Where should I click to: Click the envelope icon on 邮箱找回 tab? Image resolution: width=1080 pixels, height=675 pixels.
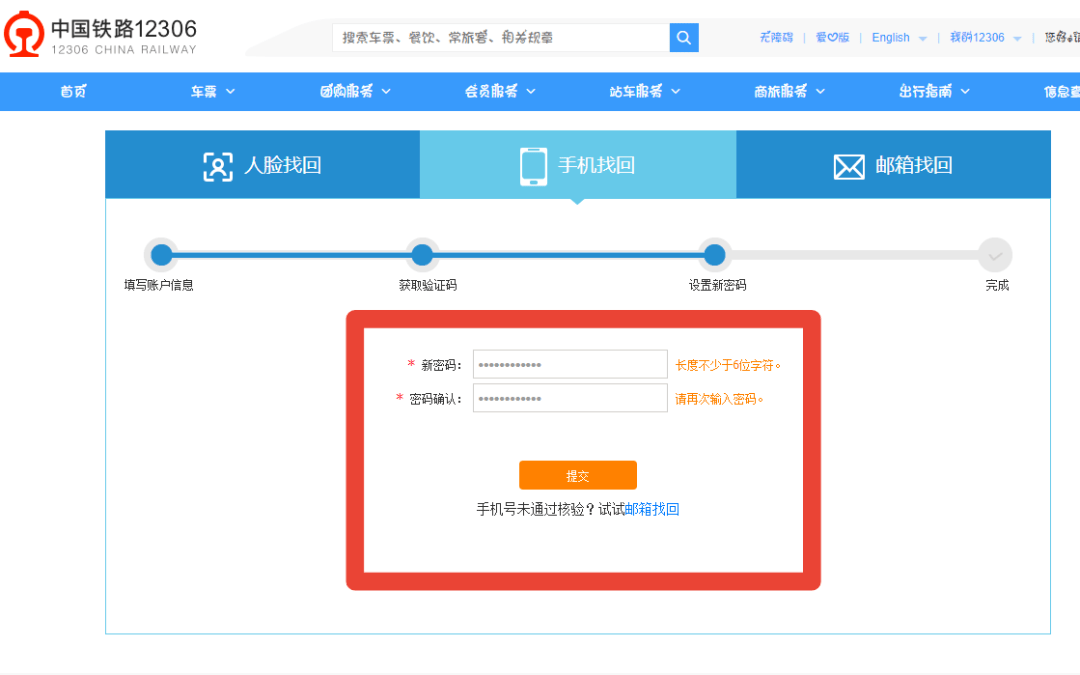(x=849, y=166)
